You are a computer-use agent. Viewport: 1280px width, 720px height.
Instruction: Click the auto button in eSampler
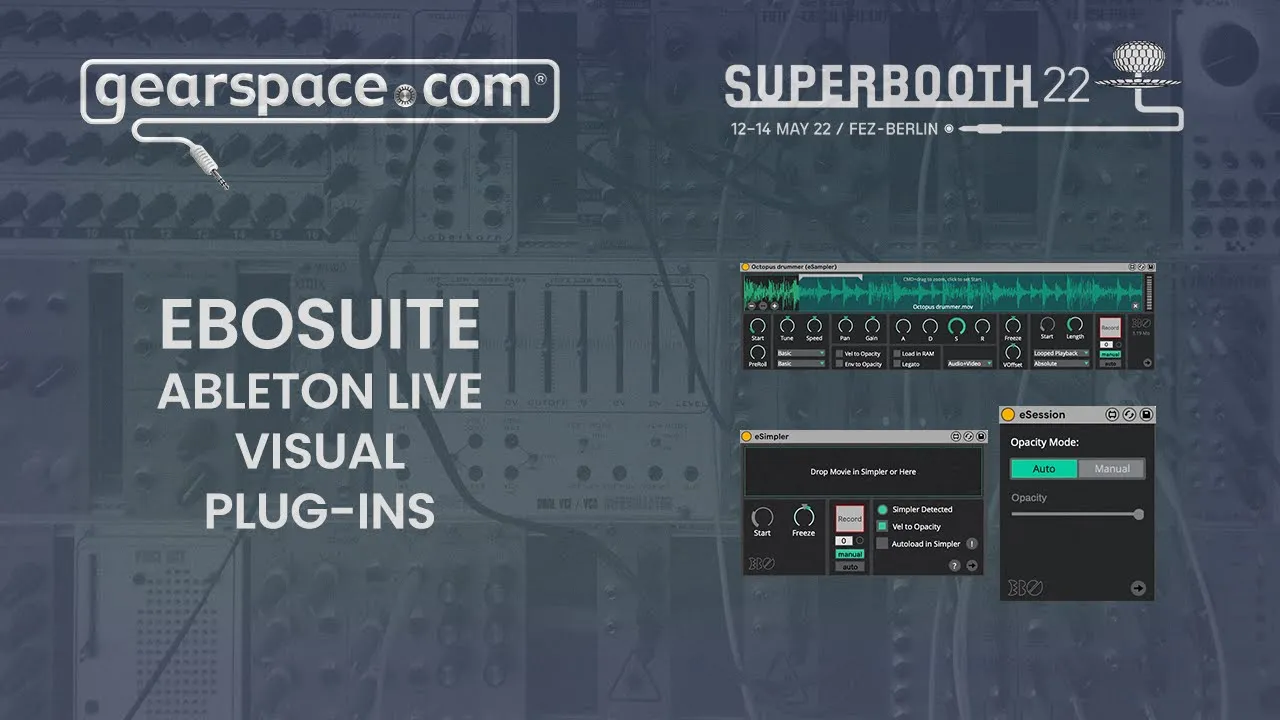click(x=1110, y=363)
